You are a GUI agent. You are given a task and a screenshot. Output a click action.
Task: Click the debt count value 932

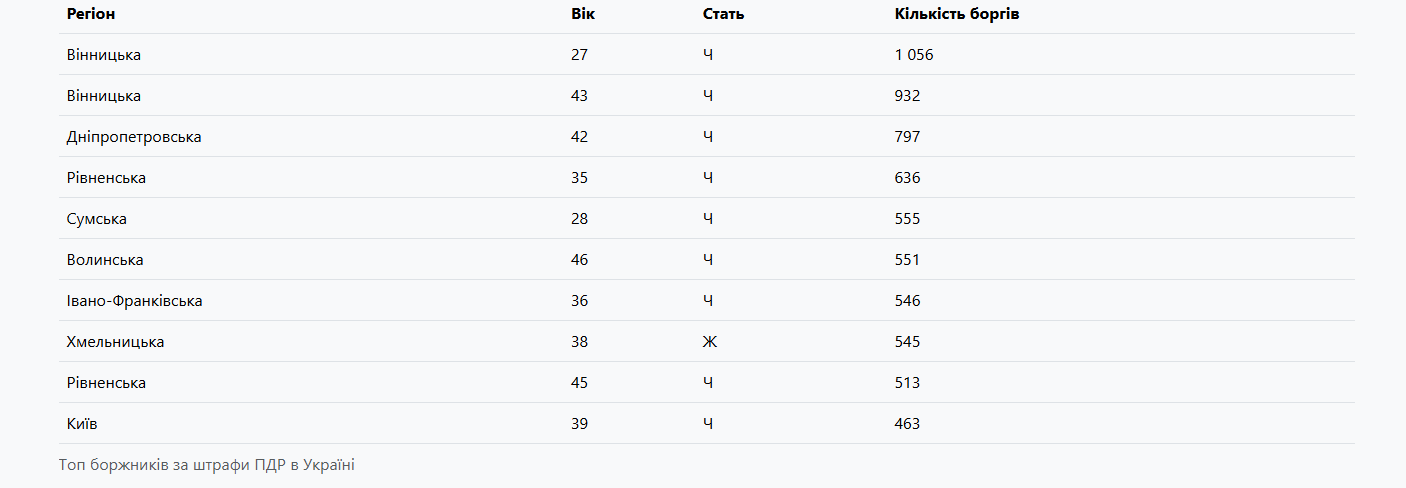pyautogui.click(x=908, y=96)
